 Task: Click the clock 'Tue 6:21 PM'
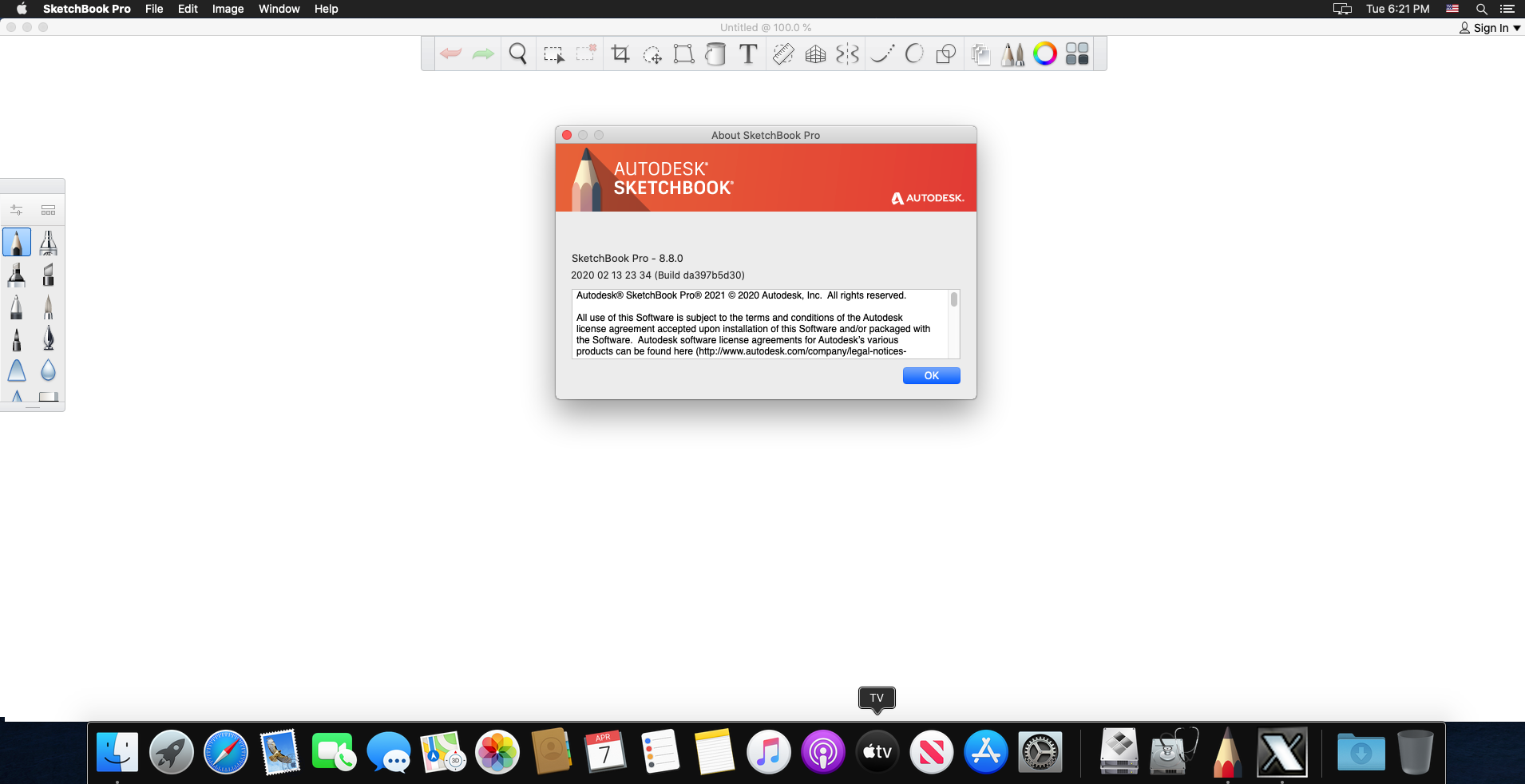tap(1397, 9)
